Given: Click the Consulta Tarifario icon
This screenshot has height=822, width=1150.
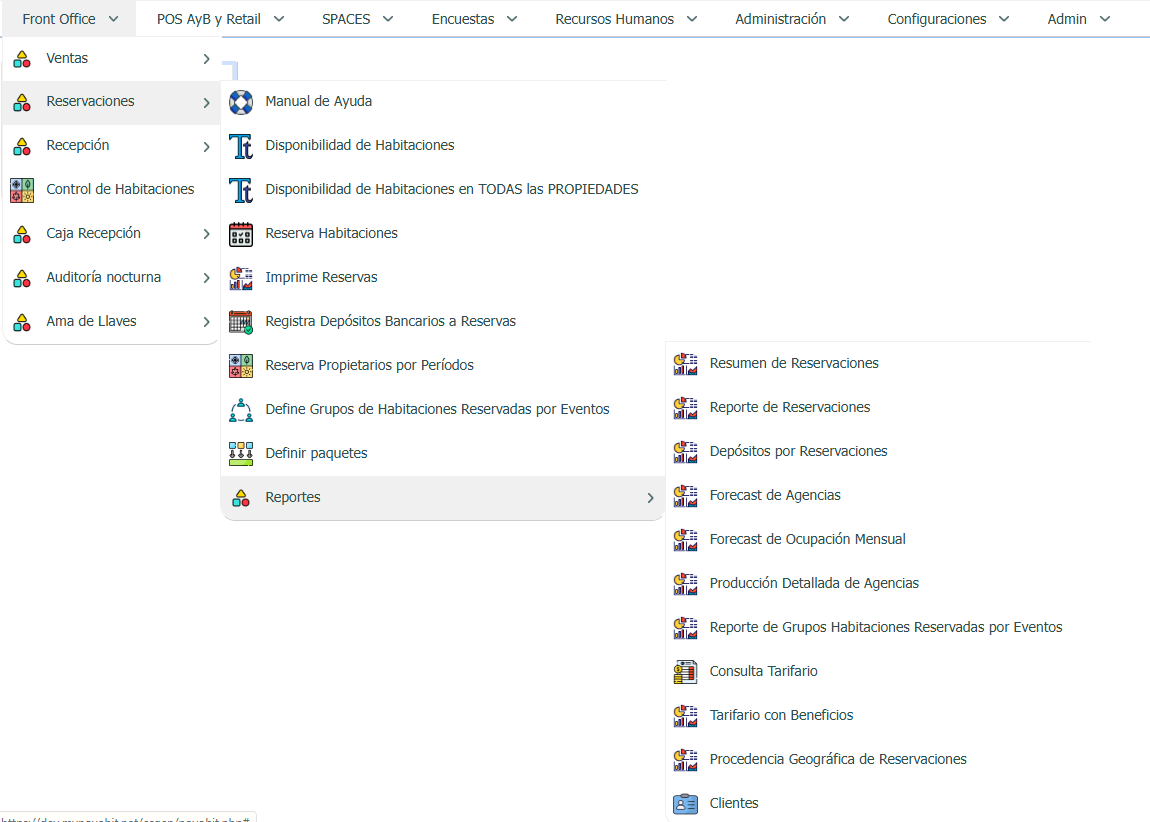Looking at the screenshot, I should pyautogui.click(x=685, y=672).
